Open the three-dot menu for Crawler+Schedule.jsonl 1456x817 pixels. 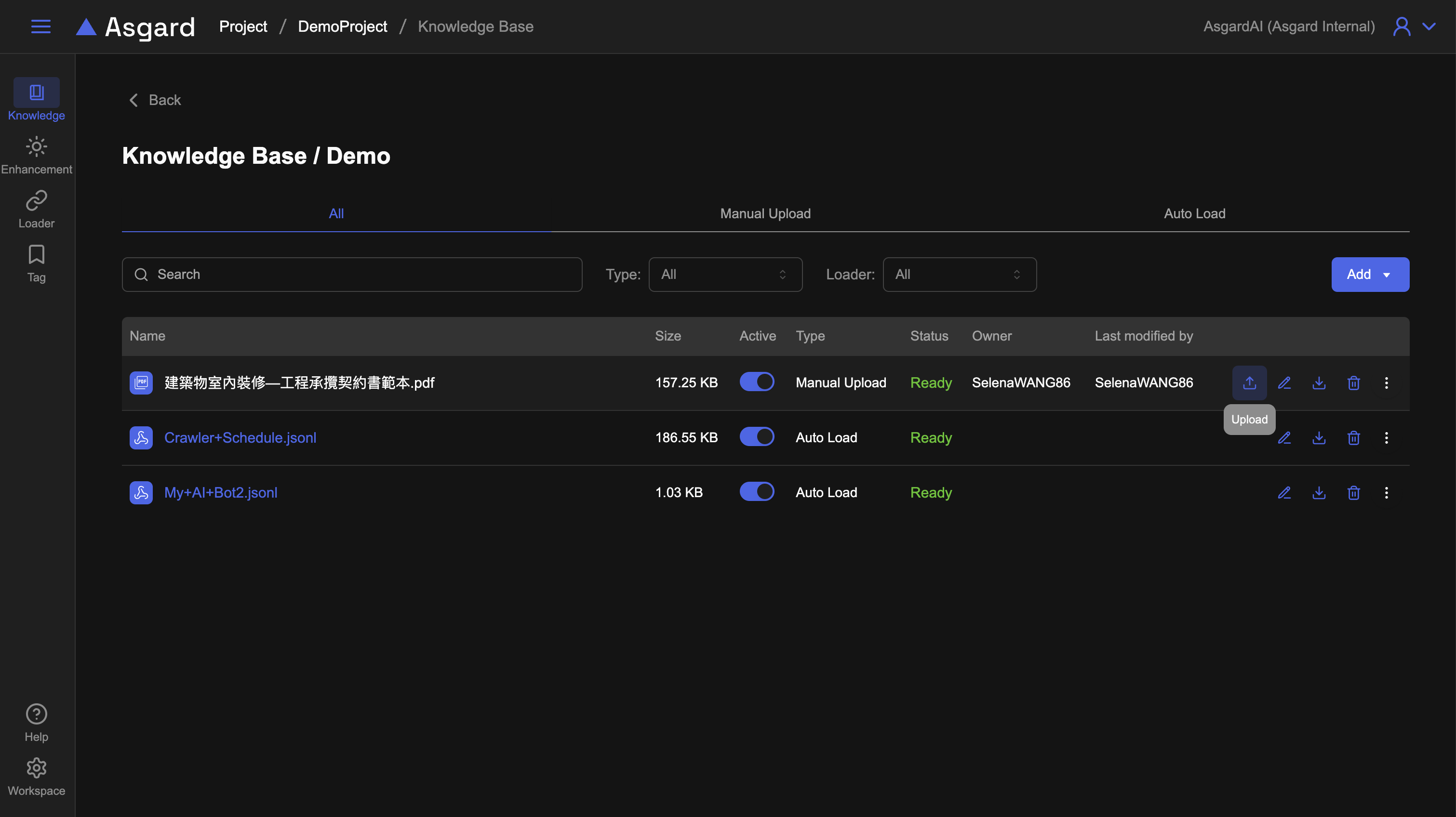pos(1386,437)
